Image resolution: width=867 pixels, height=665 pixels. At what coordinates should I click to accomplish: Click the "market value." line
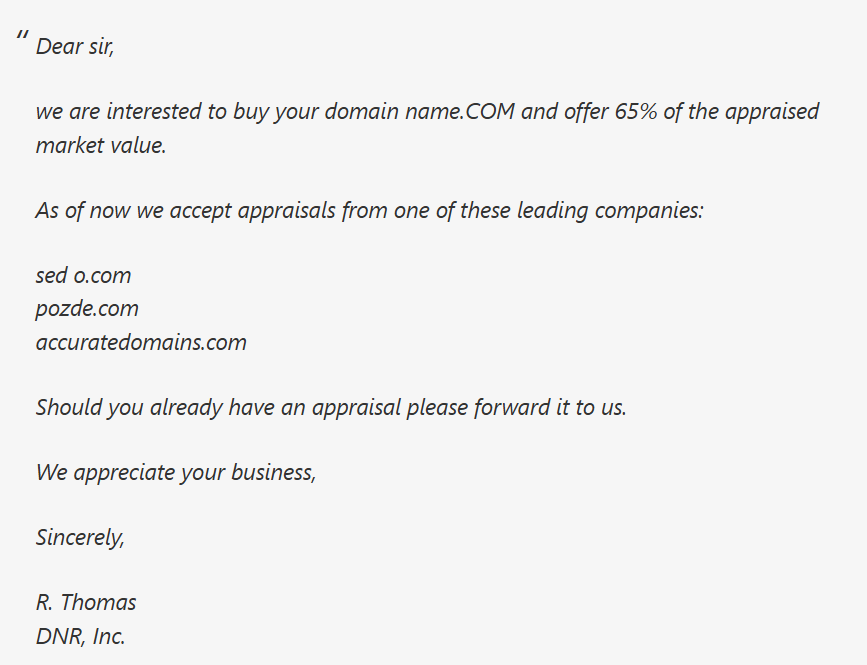[x=101, y=145]
